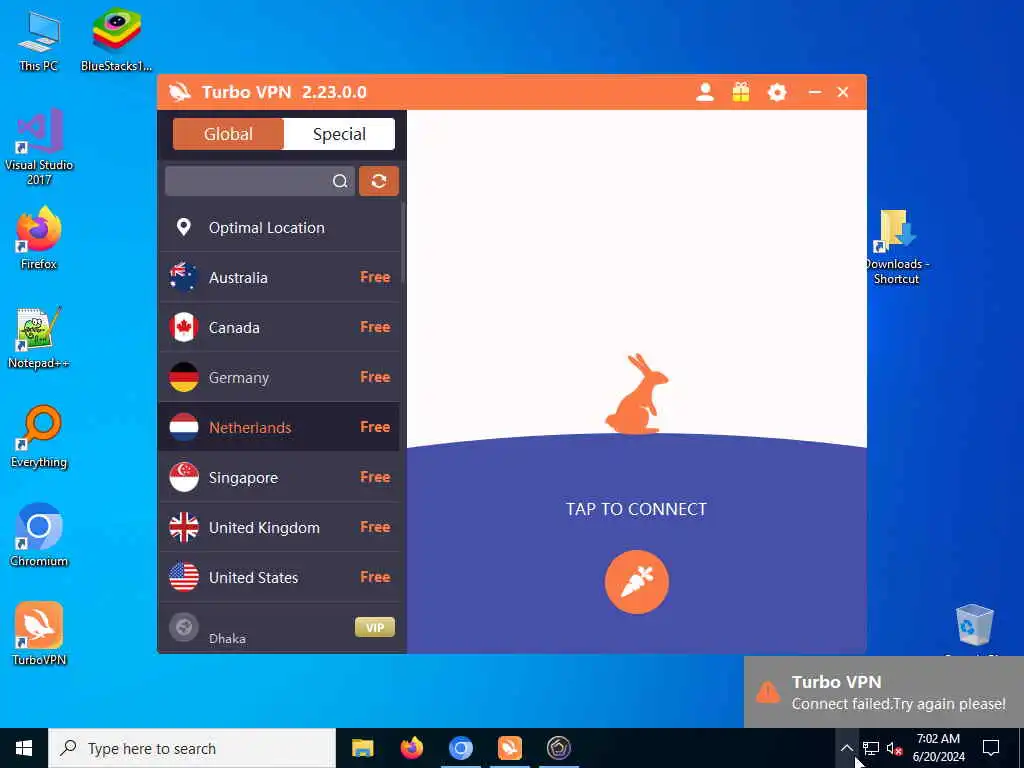Open Turbo VPN settings gear

point(776,92)
